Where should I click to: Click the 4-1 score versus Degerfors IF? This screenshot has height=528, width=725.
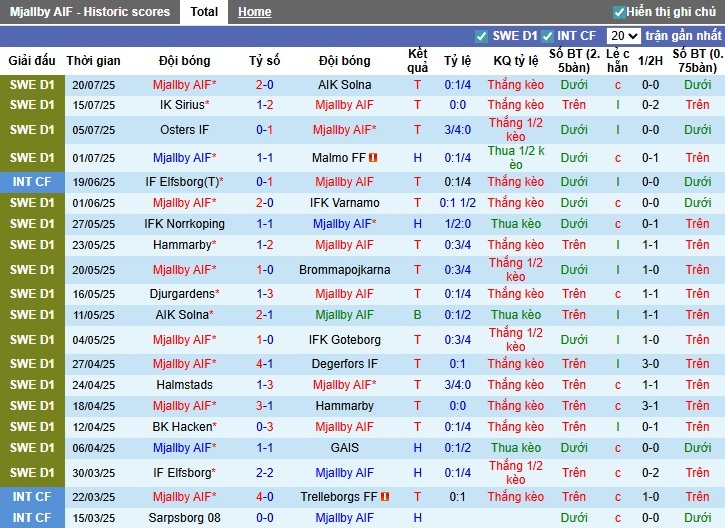click(x=264, y=364)
